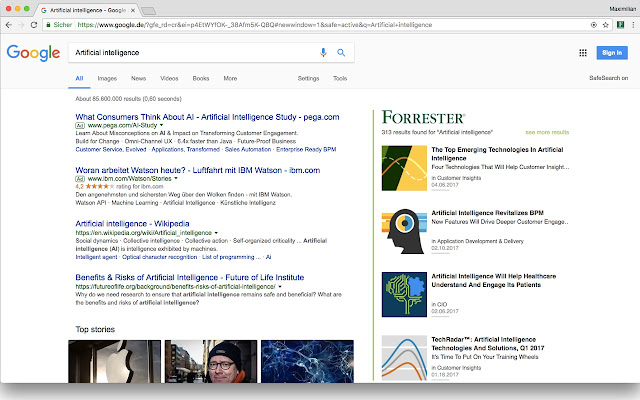Click the Enterprise Ready BPM sitelink
The image size is (640, 400).
[x=306, y=149]
